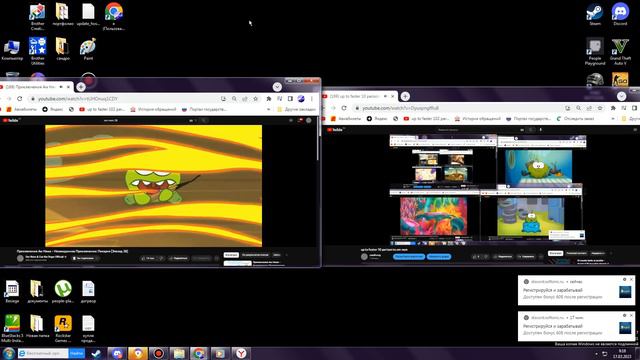Select the People Playground desktop icon
Image resolution: width=640 pixels, height=360 pixels.
595,51
